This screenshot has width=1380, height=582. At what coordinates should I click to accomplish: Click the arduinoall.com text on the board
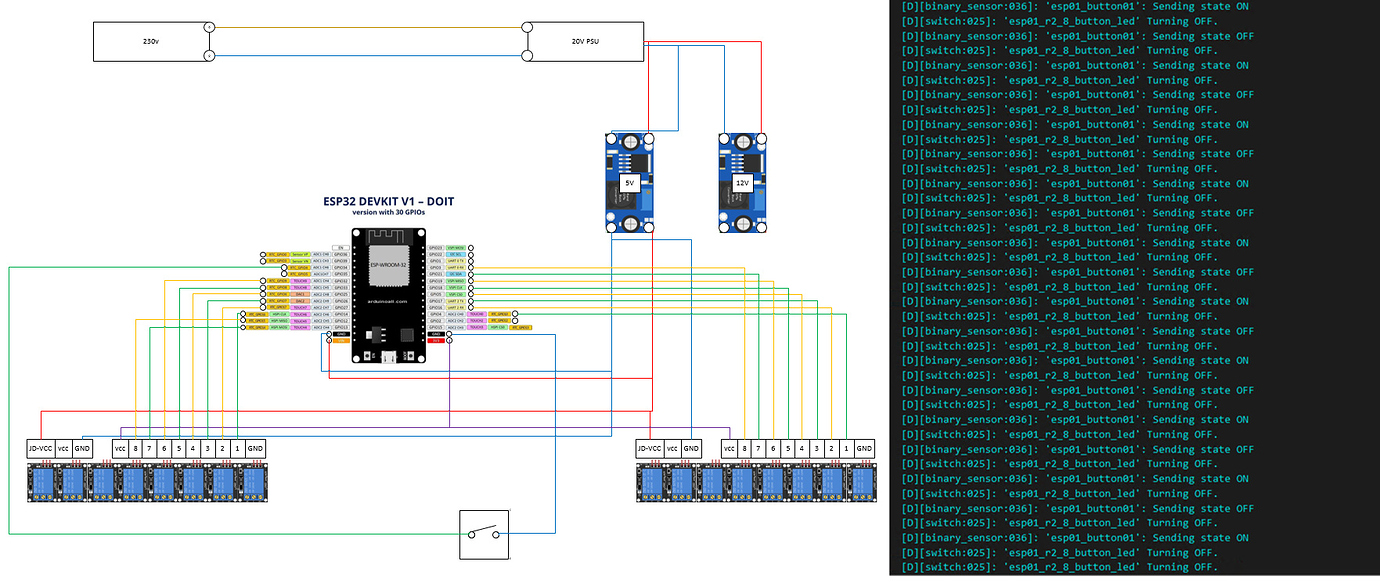coord(388,299)
